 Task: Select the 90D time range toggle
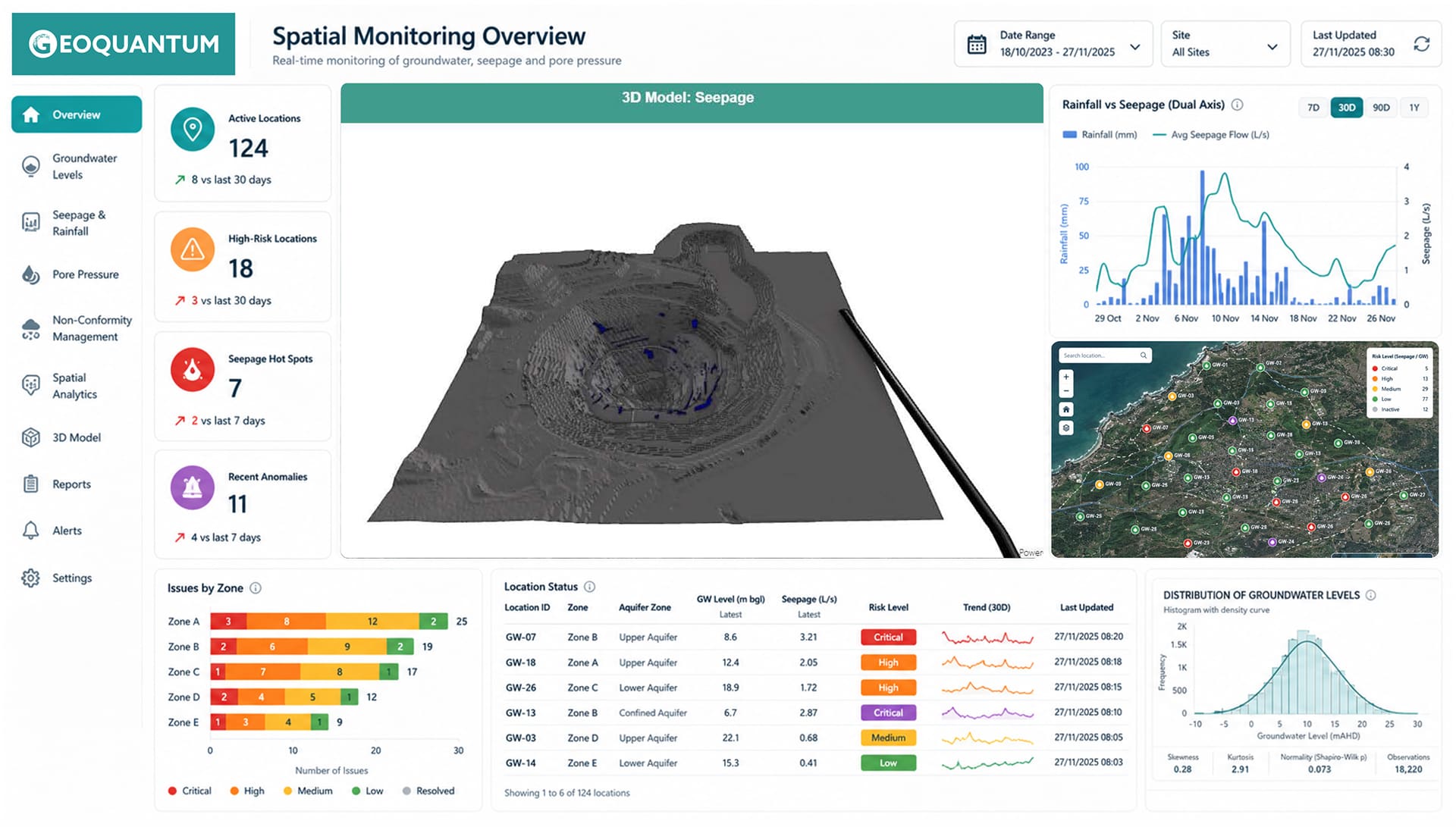[x=1381, y=108]
